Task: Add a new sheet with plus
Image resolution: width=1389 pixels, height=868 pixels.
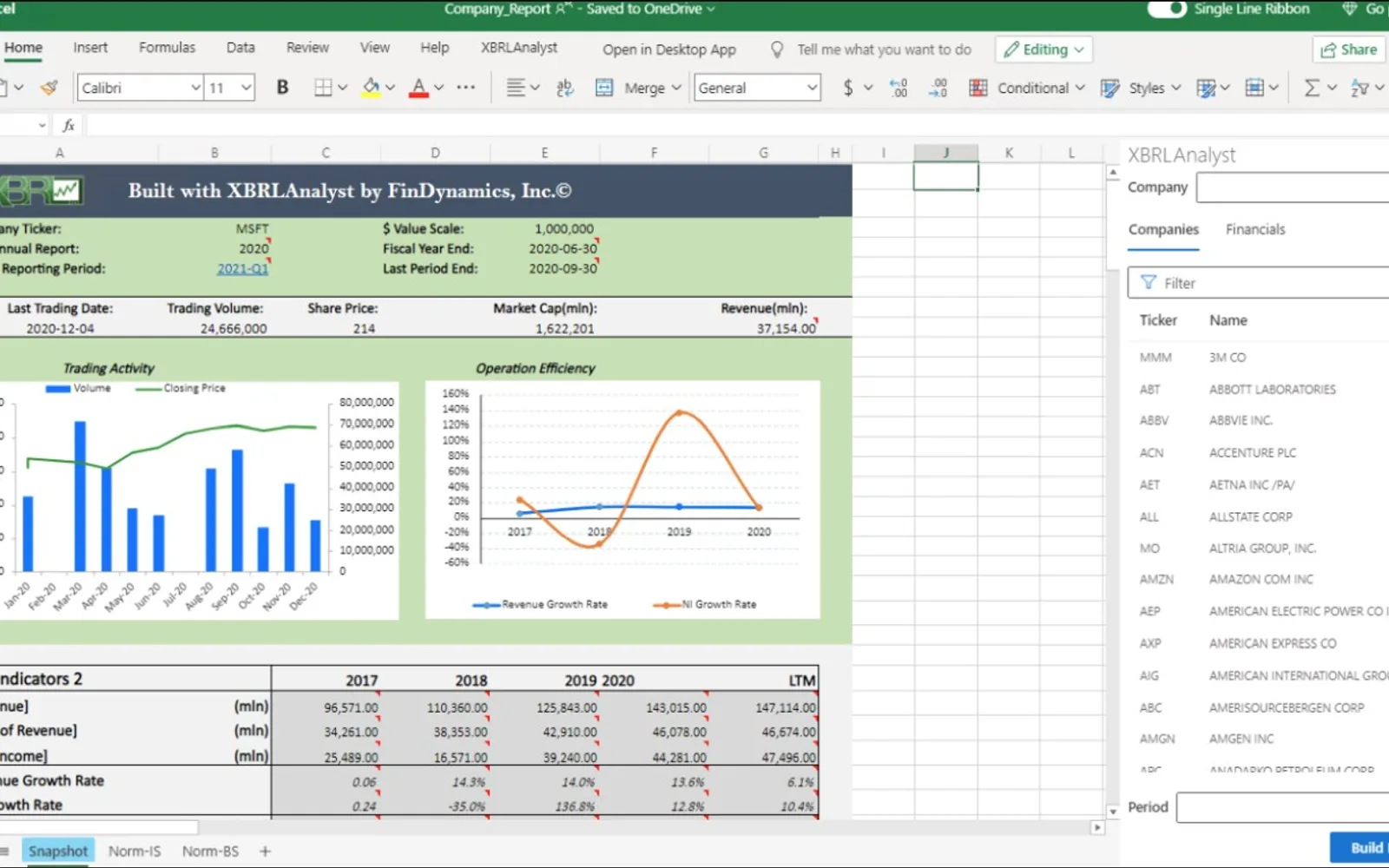Action: coord(265,852)
